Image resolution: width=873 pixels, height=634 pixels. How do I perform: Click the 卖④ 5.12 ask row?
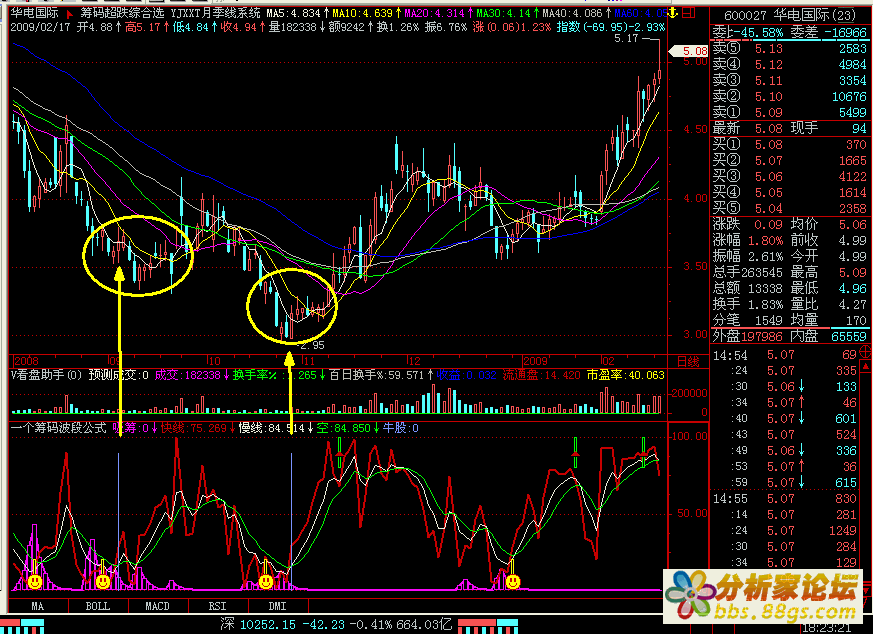(x=790, y=65)
